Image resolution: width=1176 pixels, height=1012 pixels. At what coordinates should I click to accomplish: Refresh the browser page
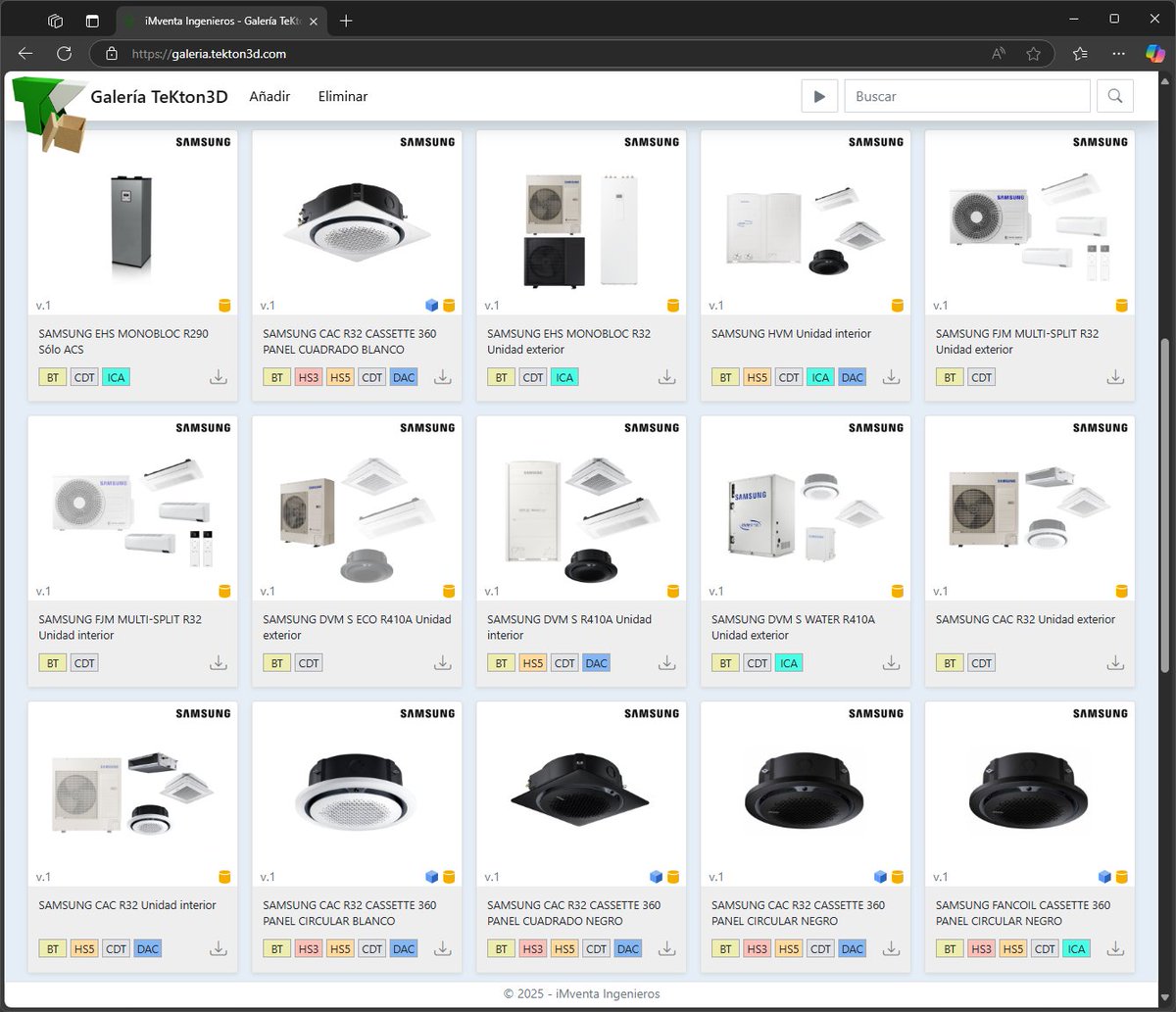coord(64,54)
